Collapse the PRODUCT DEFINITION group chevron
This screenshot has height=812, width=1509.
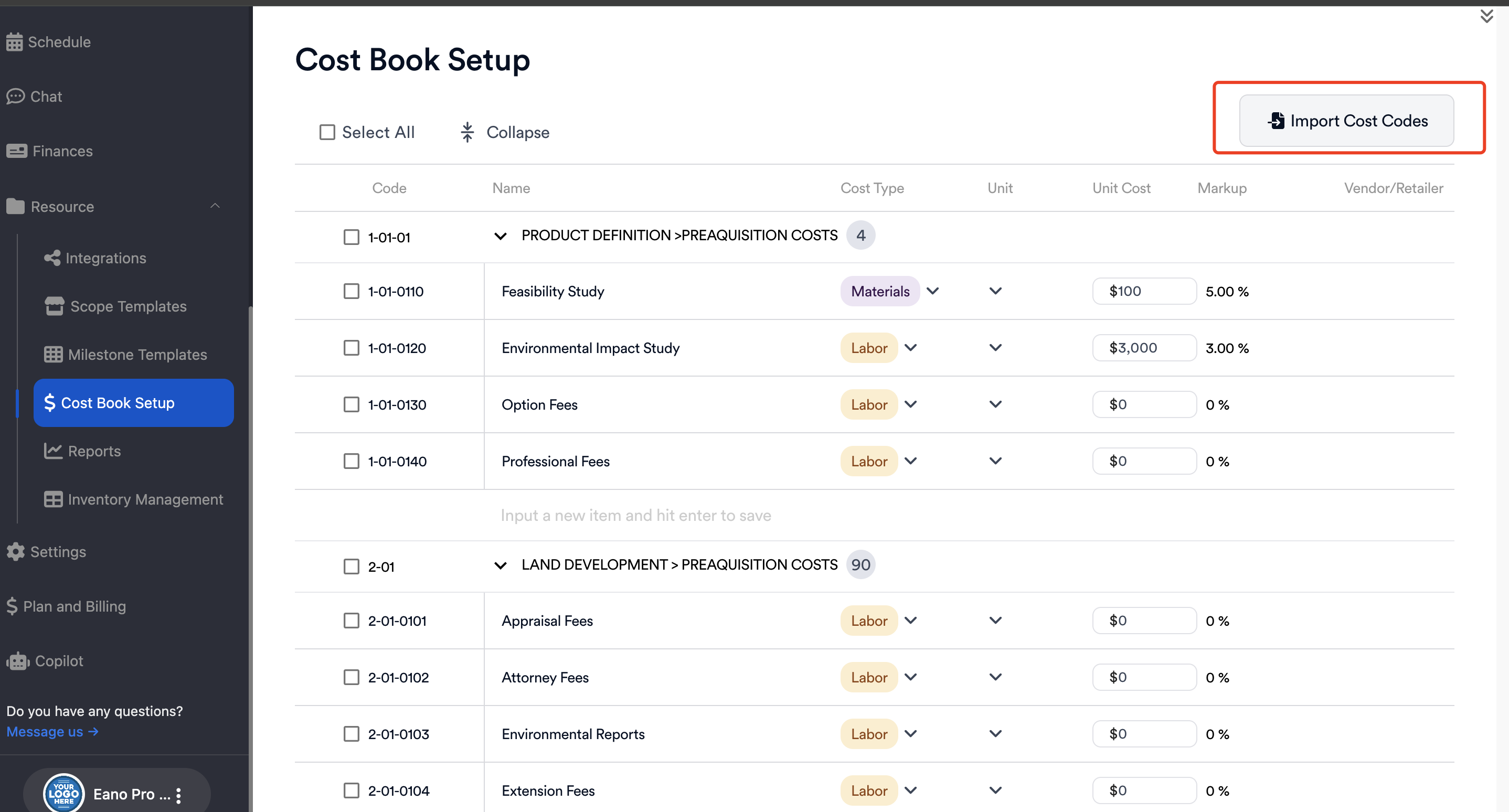(500, 236)
